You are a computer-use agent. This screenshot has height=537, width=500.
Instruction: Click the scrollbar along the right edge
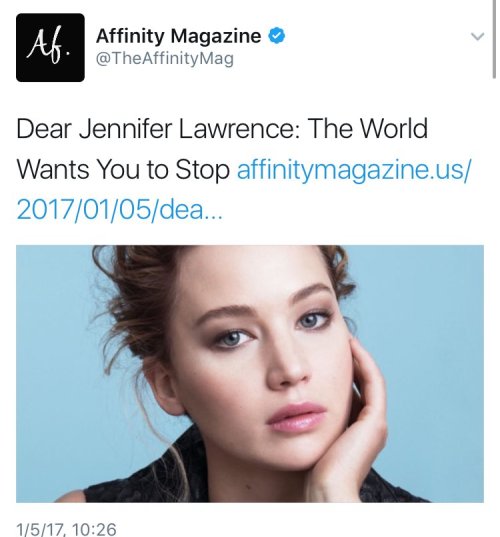click(x=494, y=39)
